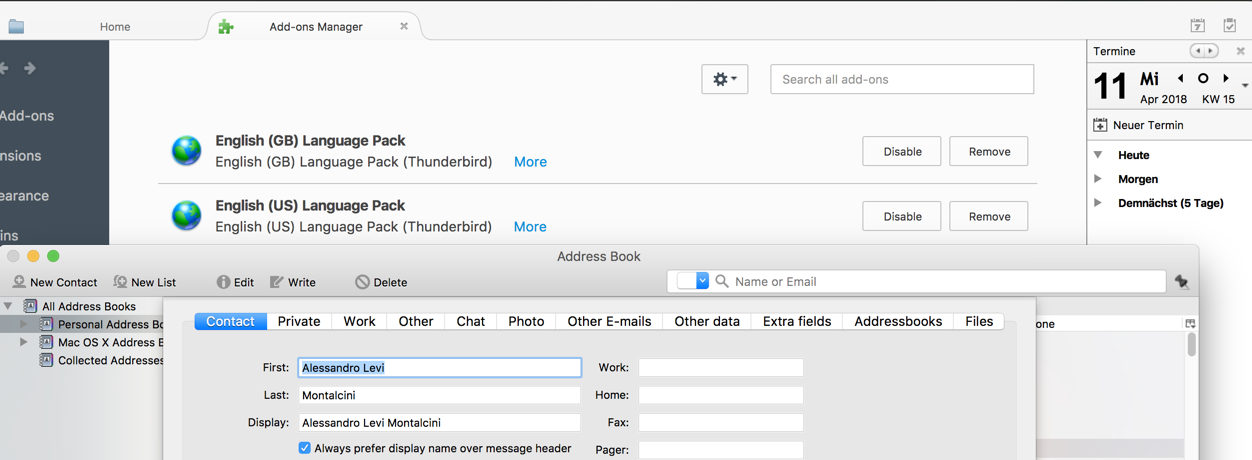The height and width of the screenshot is (460, 1252).
Task: Open the add-ons gear tools menu
Action: [x=725, y=79]
